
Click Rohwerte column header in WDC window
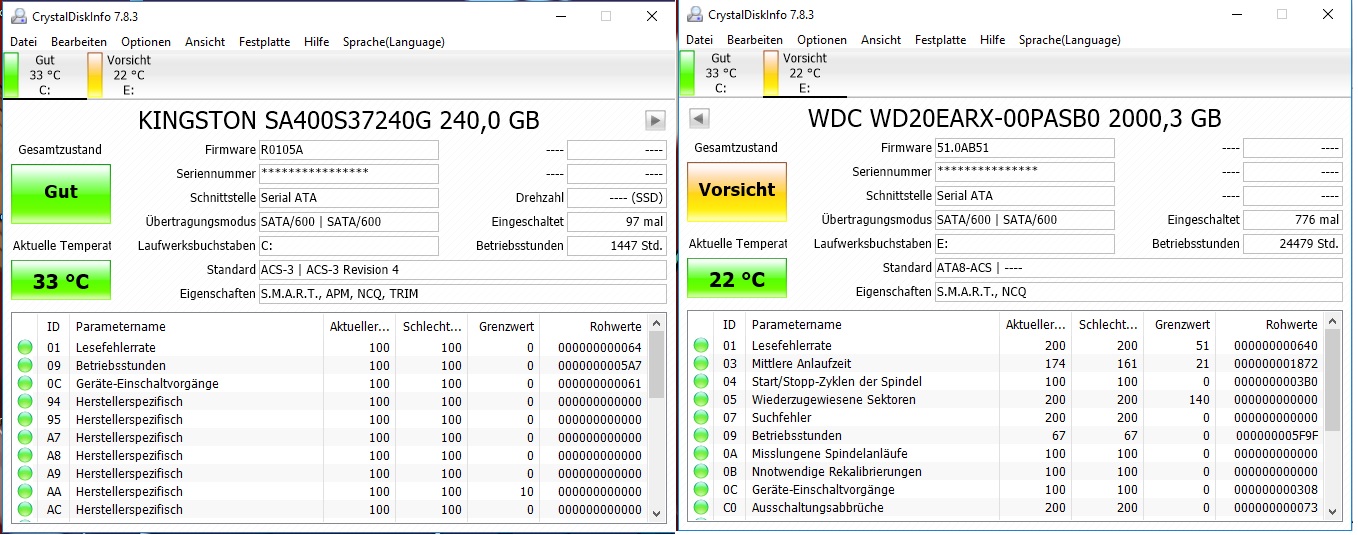pos(1268,325)
